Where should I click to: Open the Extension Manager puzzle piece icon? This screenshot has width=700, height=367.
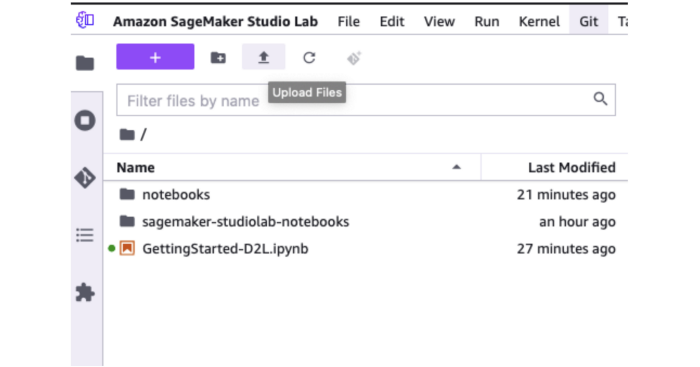(x=85, y=292)
